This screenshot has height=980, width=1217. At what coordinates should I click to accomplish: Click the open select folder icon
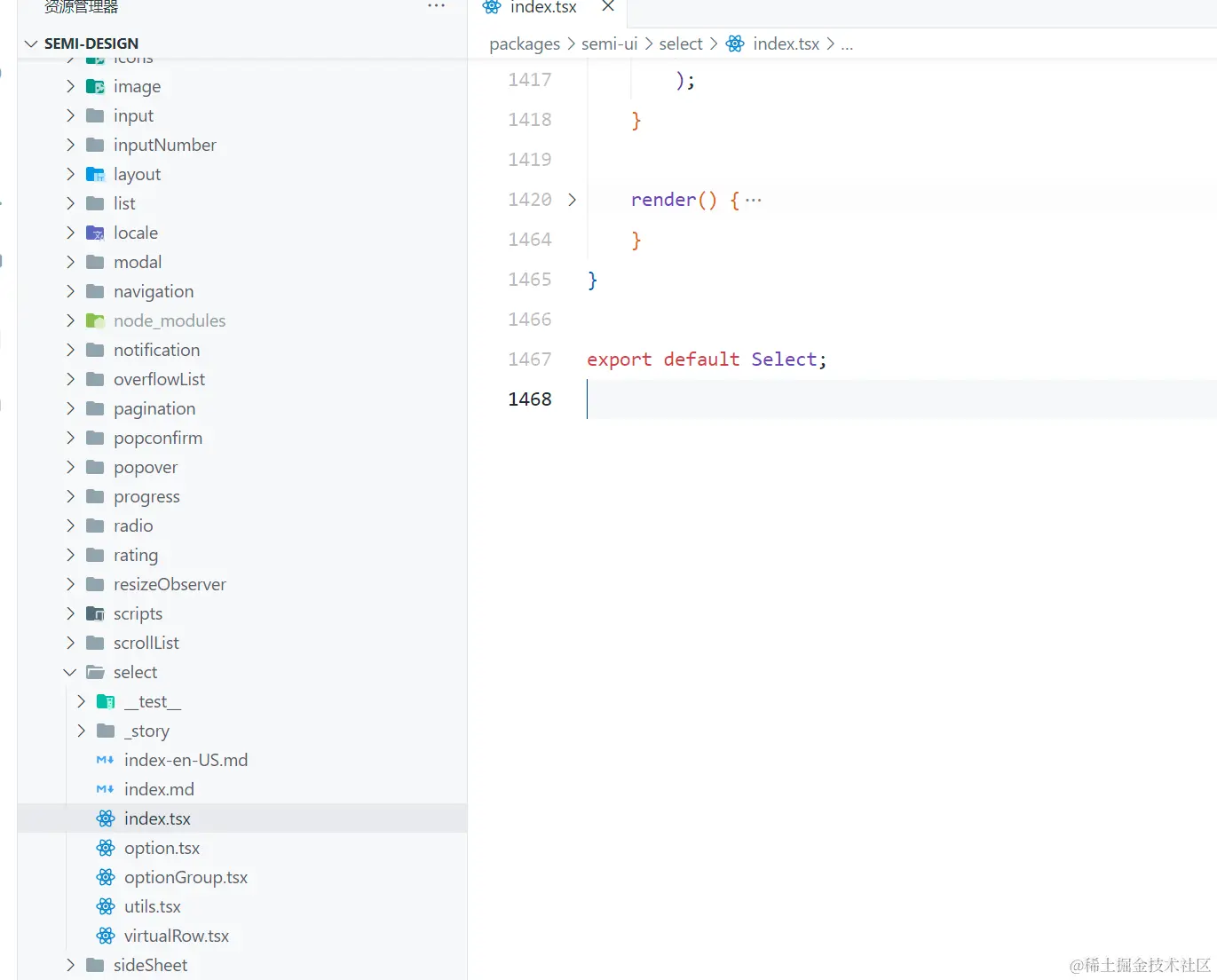pyautogui.click(x=95, y=672)
